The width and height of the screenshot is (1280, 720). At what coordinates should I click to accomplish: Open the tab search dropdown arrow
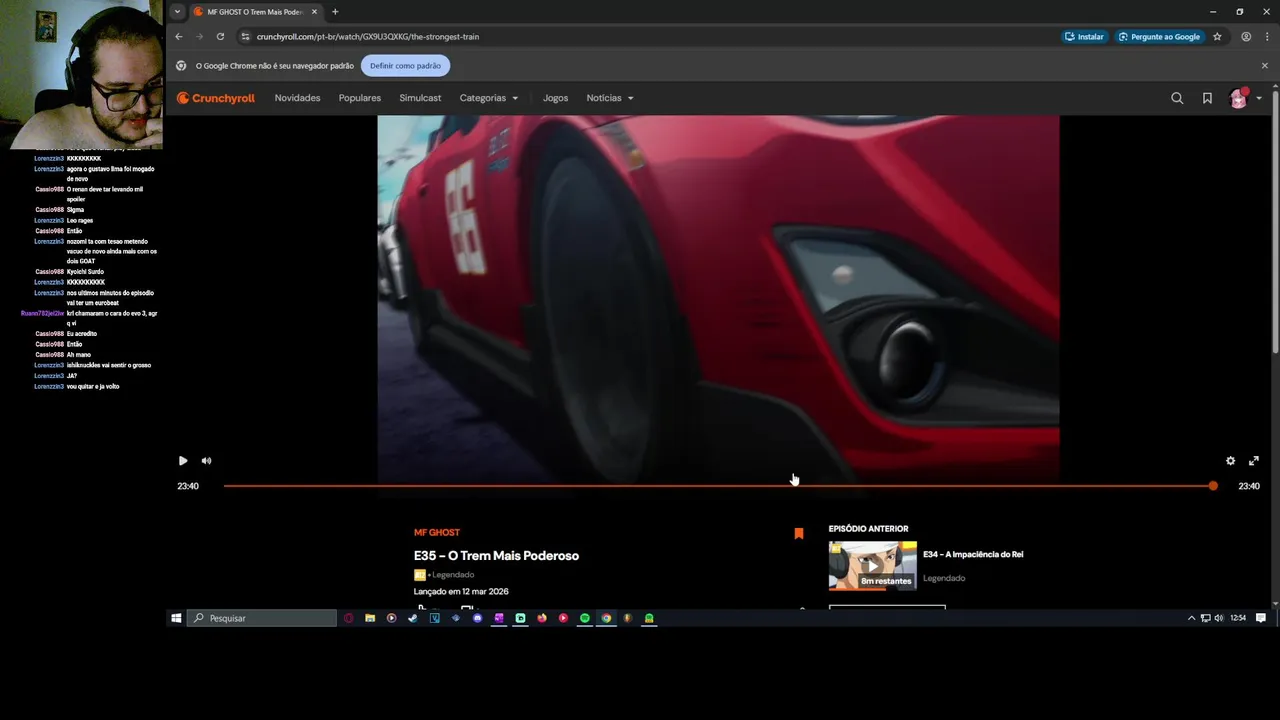[x=177, y=12]
